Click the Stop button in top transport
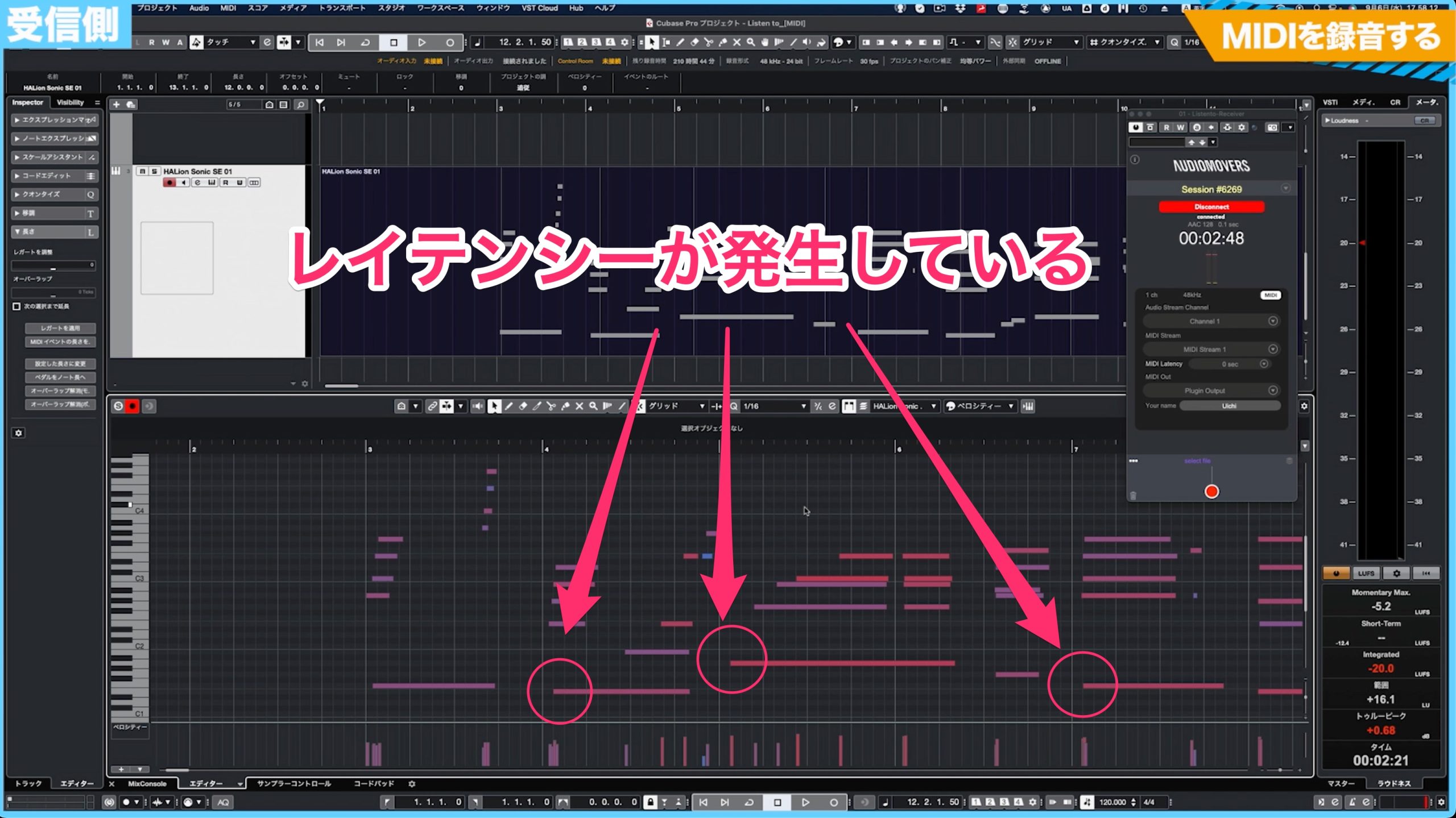Image resolution: width=1456 pixels, height=818 pixels. point(394,42)
